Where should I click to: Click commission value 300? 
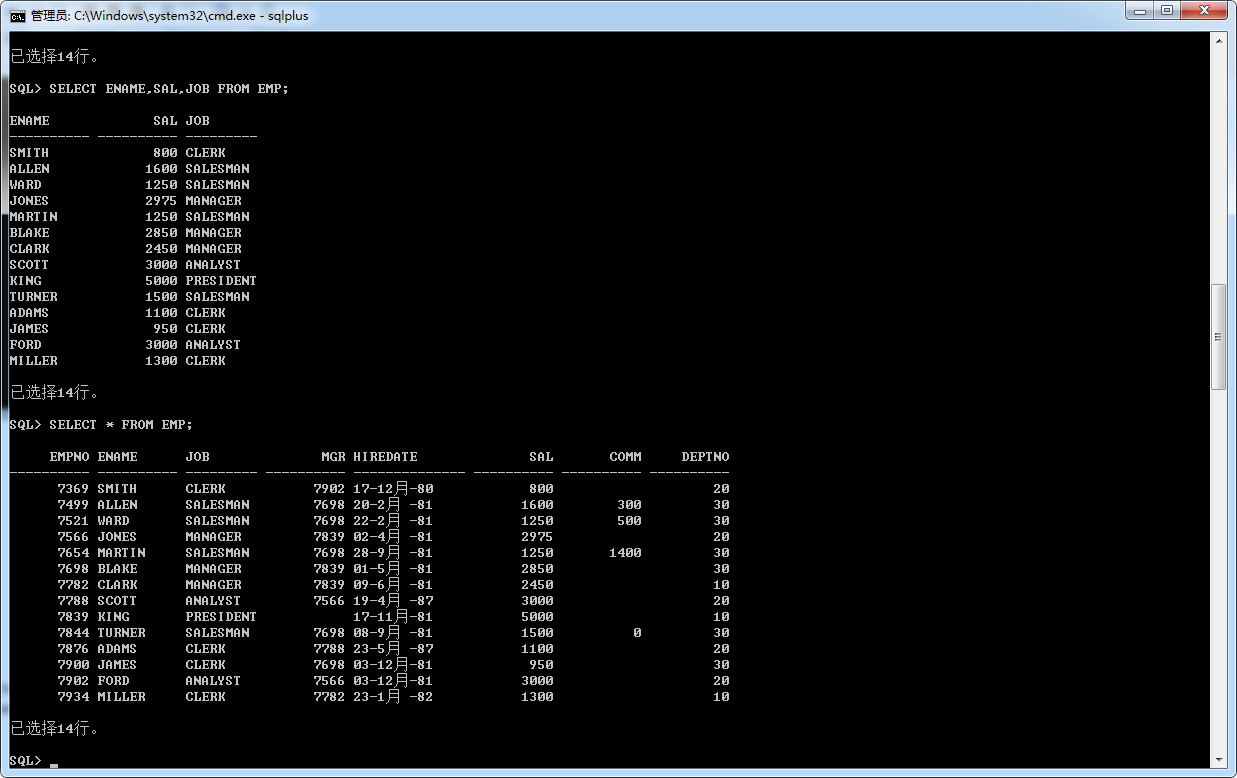(x=629, y=505)
